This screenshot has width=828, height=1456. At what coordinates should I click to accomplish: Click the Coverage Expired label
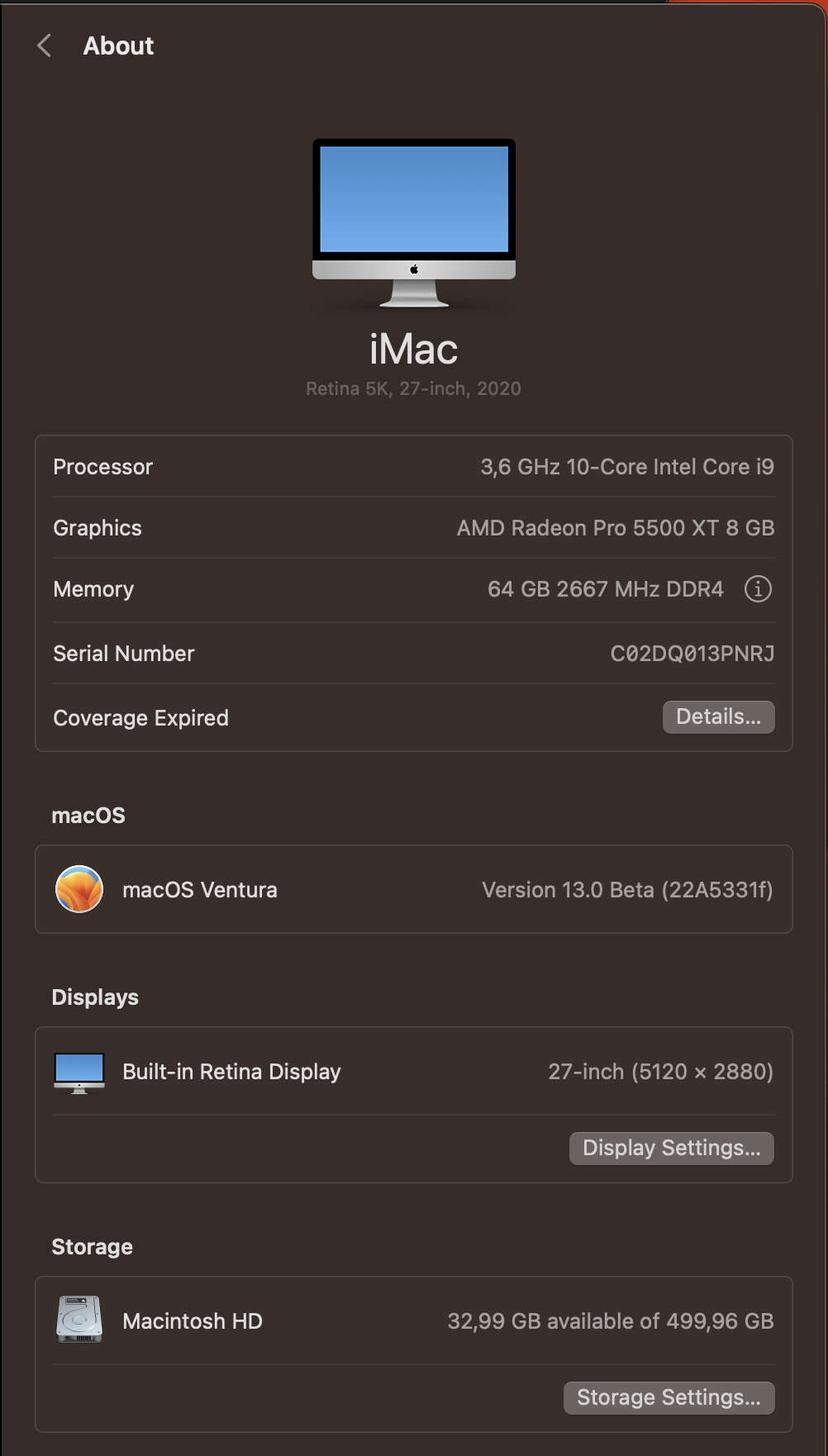pos(141,718)
